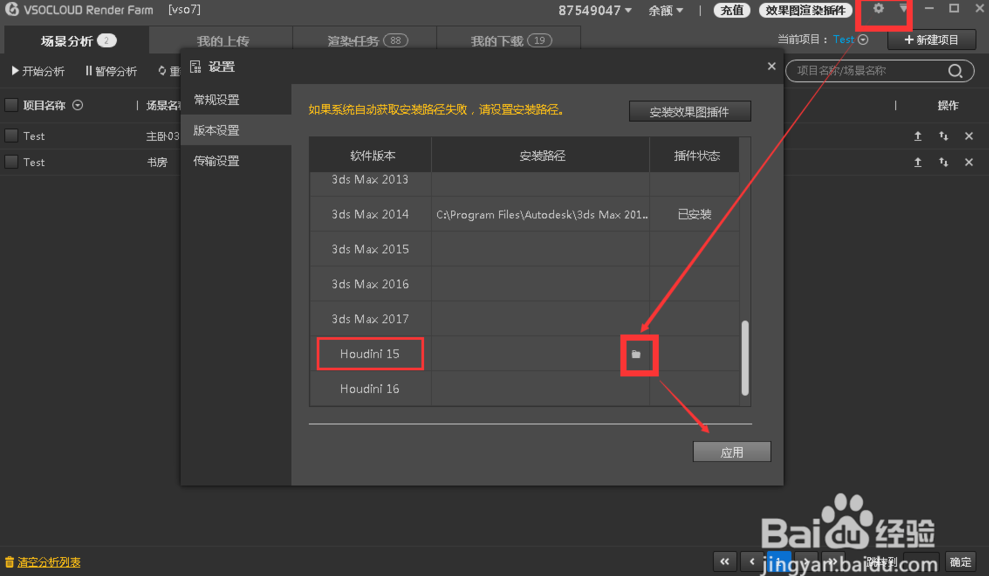Click upload icon on the 书房 row
This screenshot has width=989, height=576.
coord(918,162)
